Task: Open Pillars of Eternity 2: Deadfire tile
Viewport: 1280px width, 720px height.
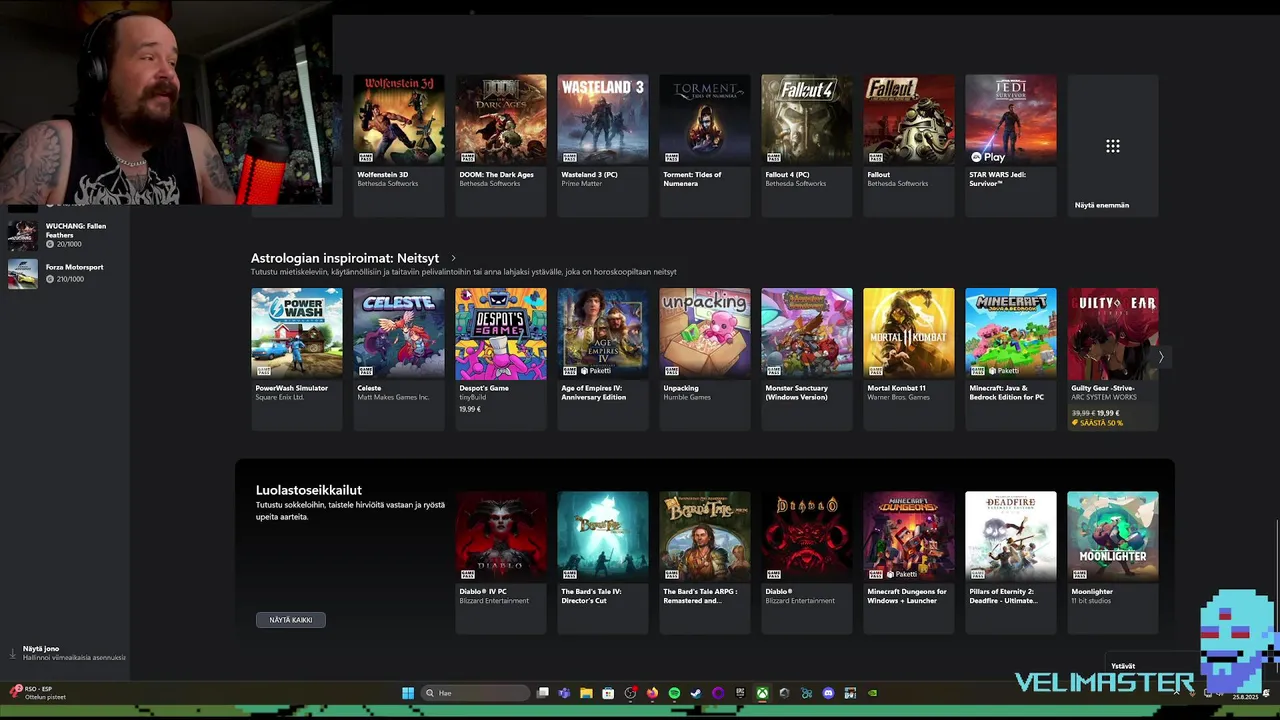Action: tap(1010, 562)
